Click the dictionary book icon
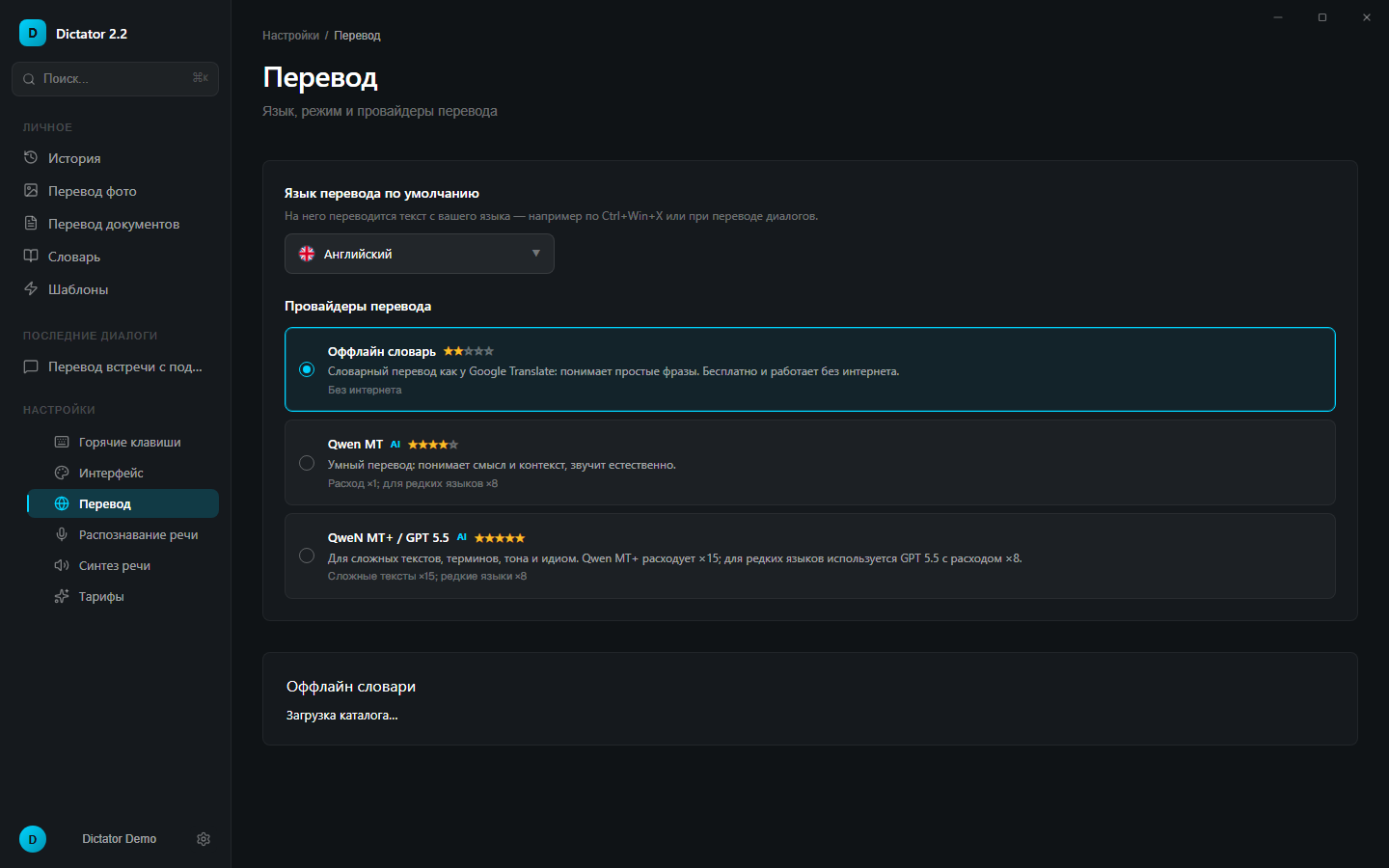 [31, 256]
